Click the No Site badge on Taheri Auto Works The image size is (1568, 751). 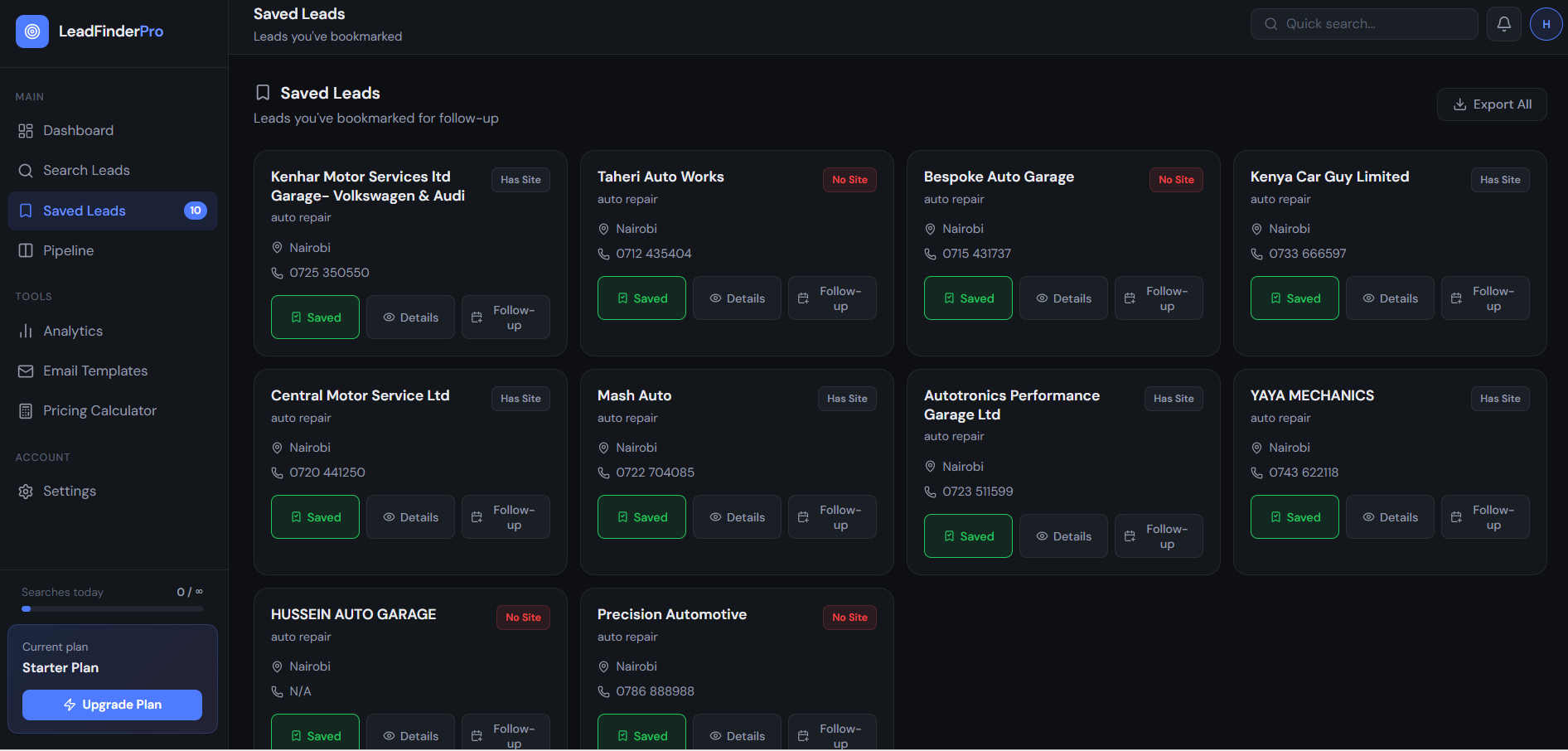(x=849, y=180)
